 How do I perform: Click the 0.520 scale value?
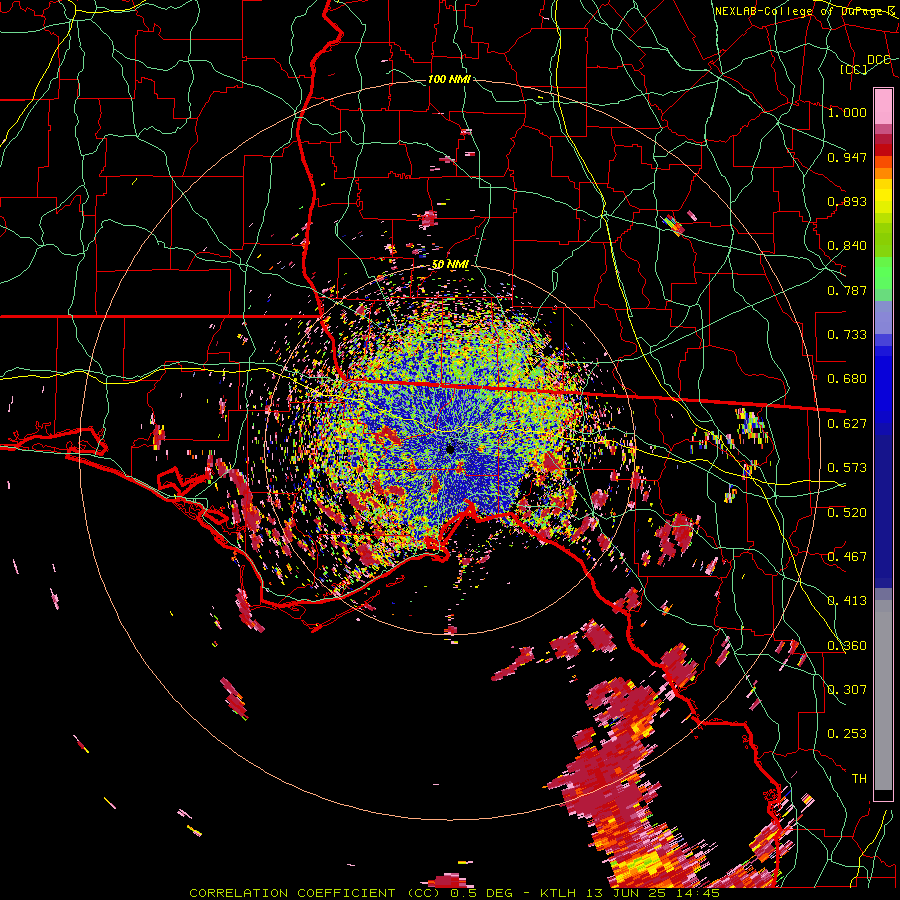coord(847,513)
